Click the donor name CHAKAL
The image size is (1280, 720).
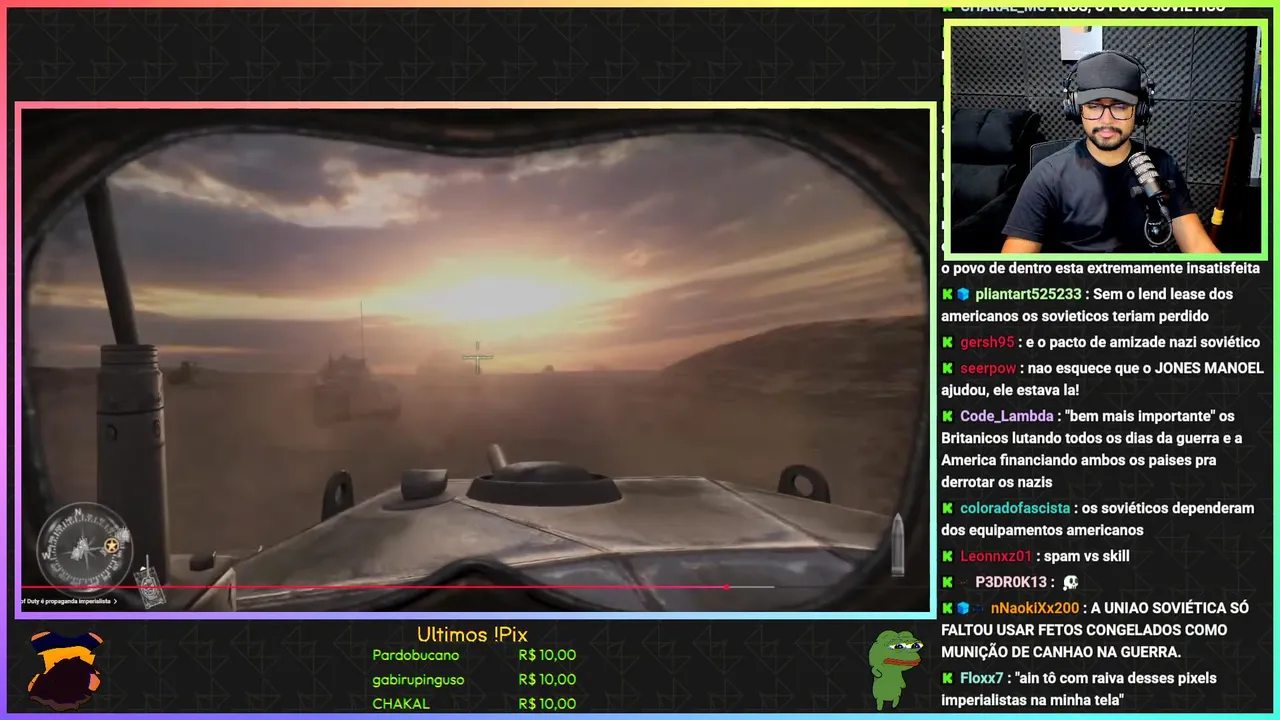[400, 704]
